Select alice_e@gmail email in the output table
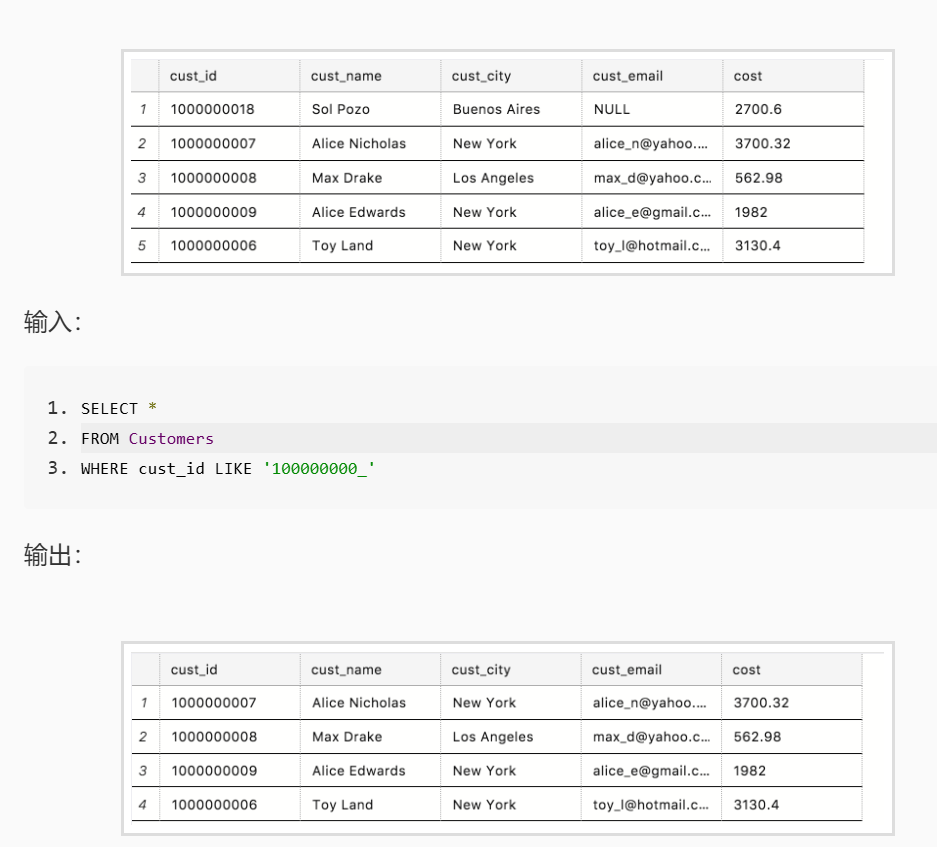The width and height of the screenshot is (937, 847). pyautogui.click(x=651, y=770)
